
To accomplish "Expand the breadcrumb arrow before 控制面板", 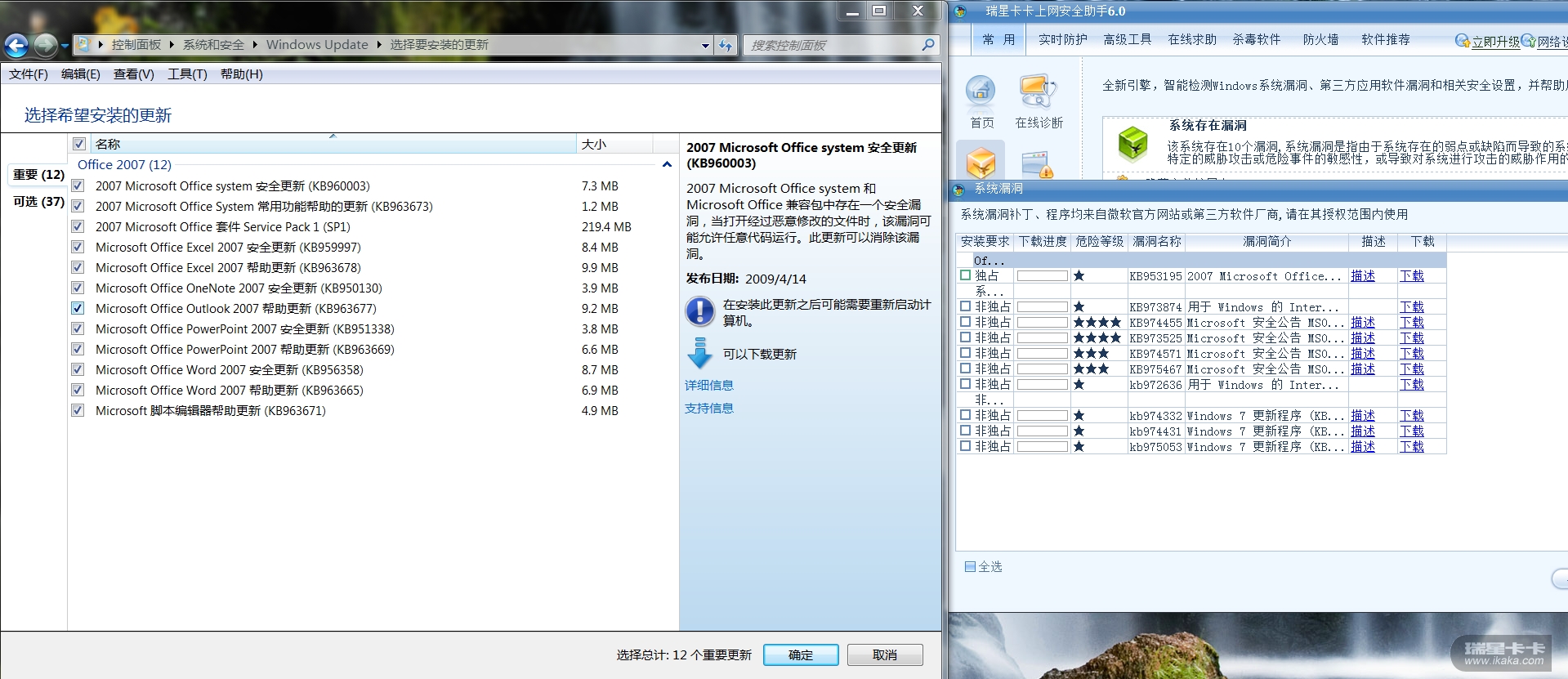I will [x=101, y=45].
